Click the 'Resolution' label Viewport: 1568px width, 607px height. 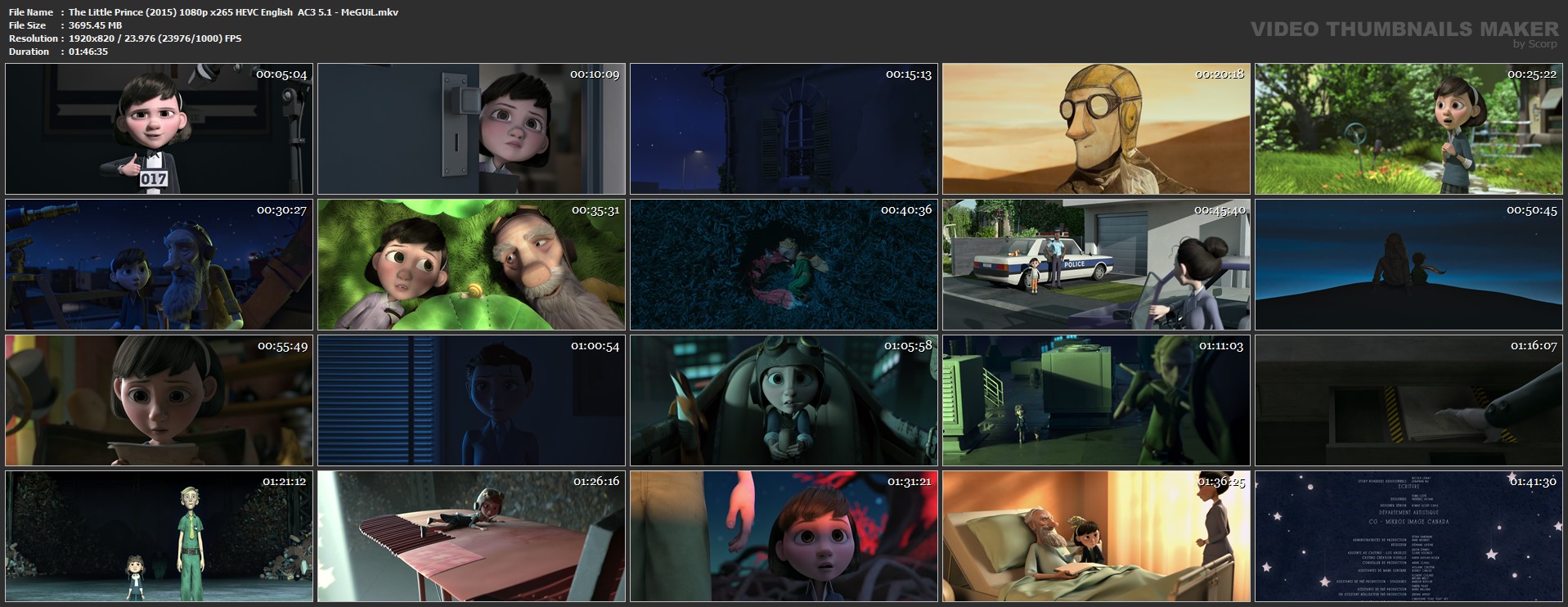(x=34, y=38)
